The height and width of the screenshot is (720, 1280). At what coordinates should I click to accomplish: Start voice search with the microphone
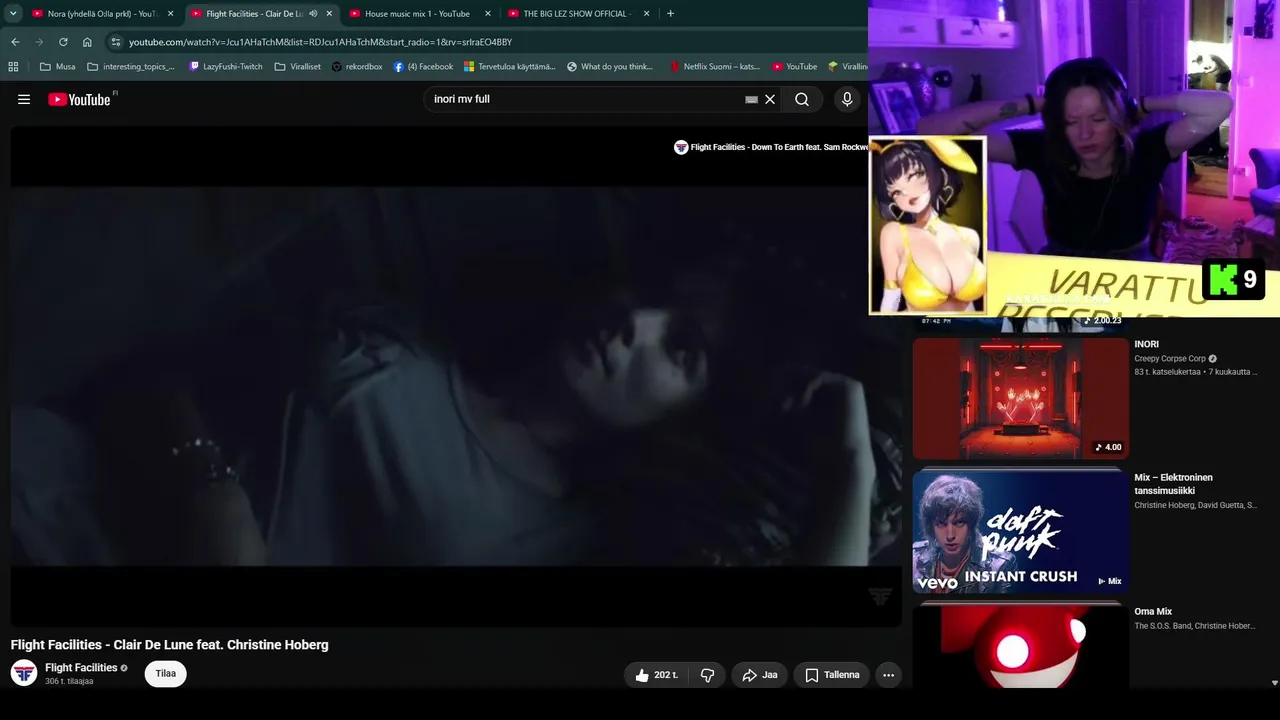coord(847,99)
